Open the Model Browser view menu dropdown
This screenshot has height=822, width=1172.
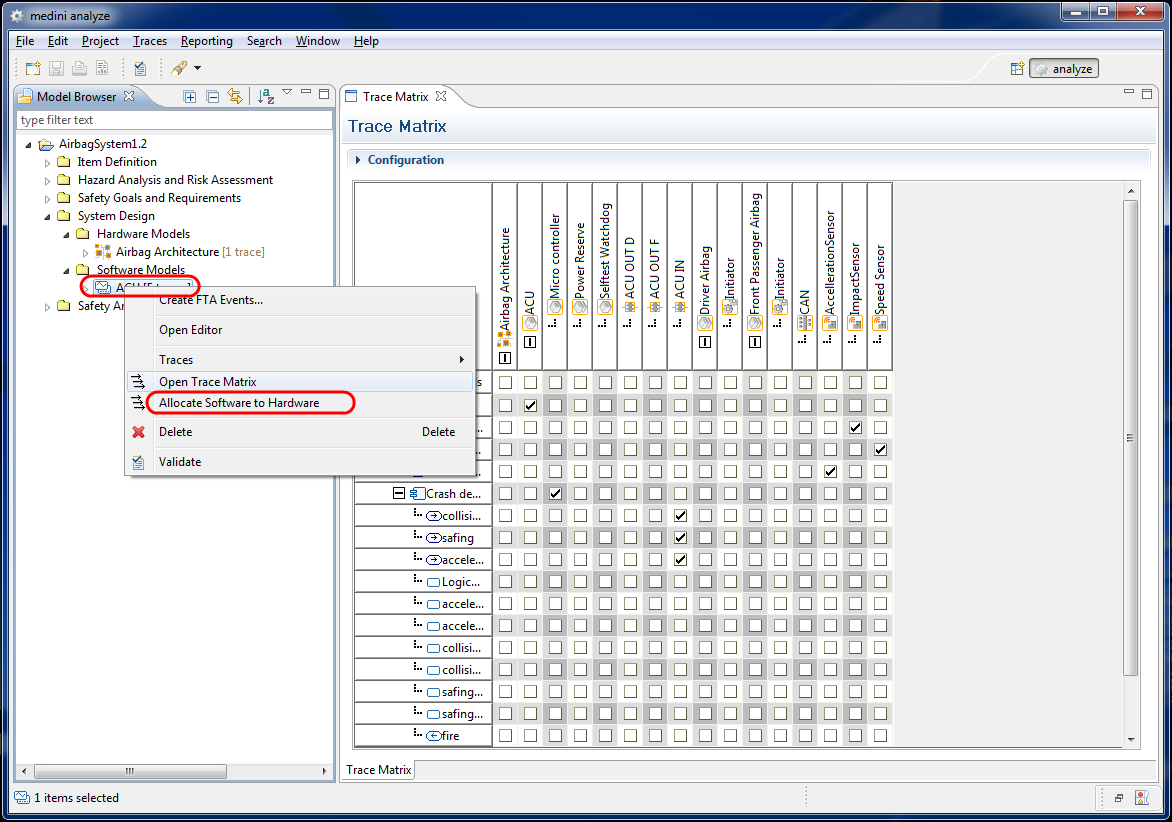287,93
